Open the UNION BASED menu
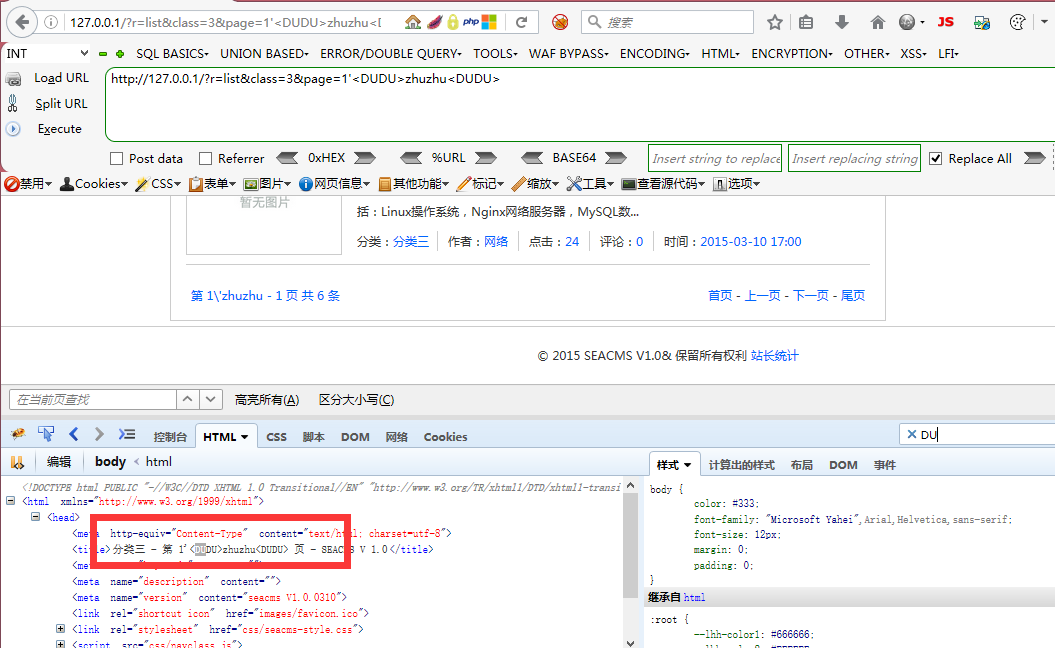 point(264,54)
